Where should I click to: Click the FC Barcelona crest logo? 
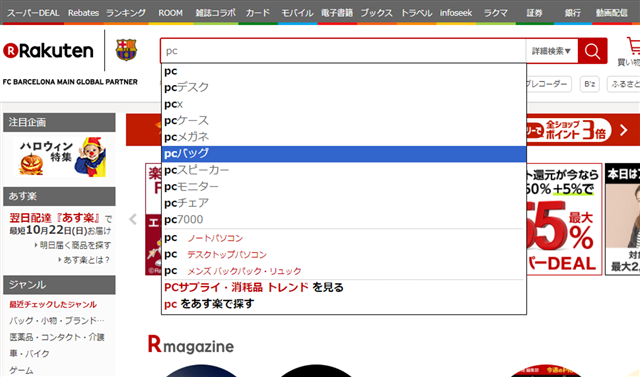click(126, 50)
